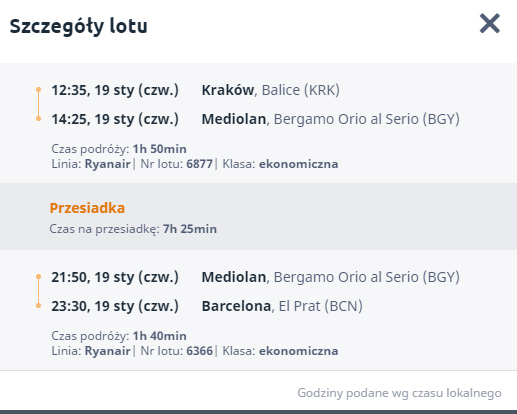Click flight number 6877
Screen dimensions: 517x414
point(199,164)
